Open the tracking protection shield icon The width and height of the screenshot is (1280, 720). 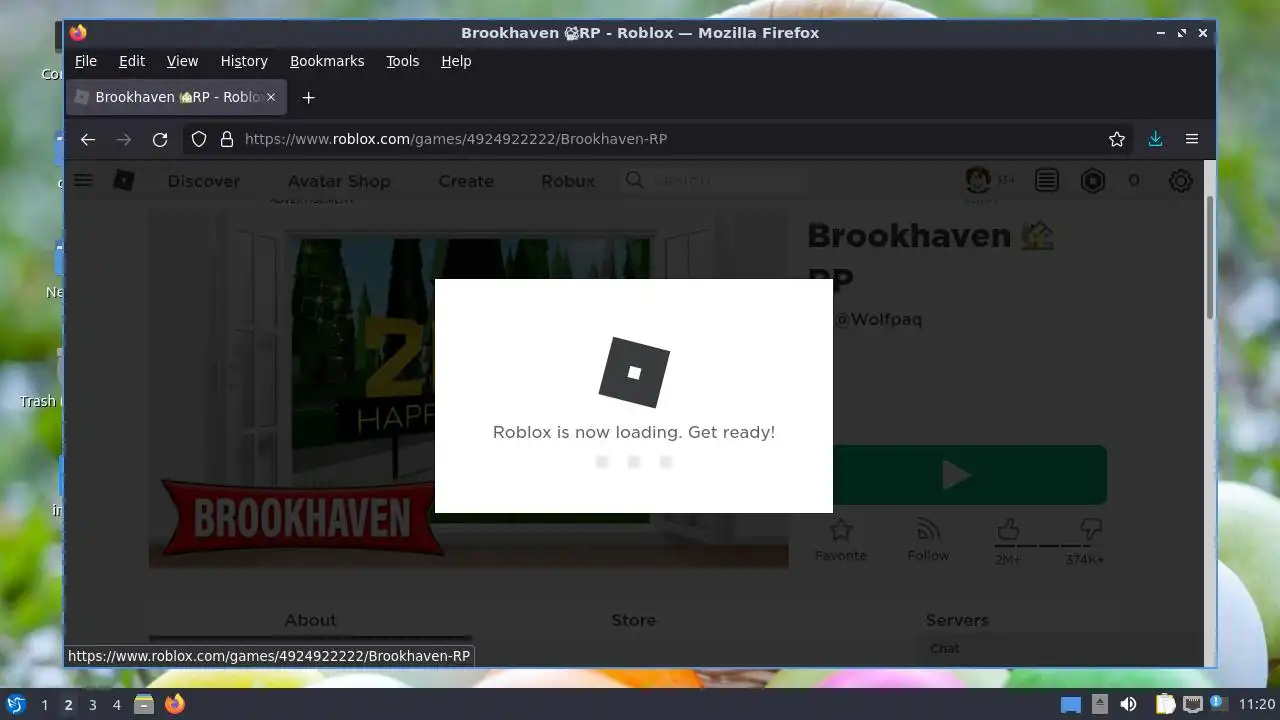pyautogui.click(x=199, y=139)
